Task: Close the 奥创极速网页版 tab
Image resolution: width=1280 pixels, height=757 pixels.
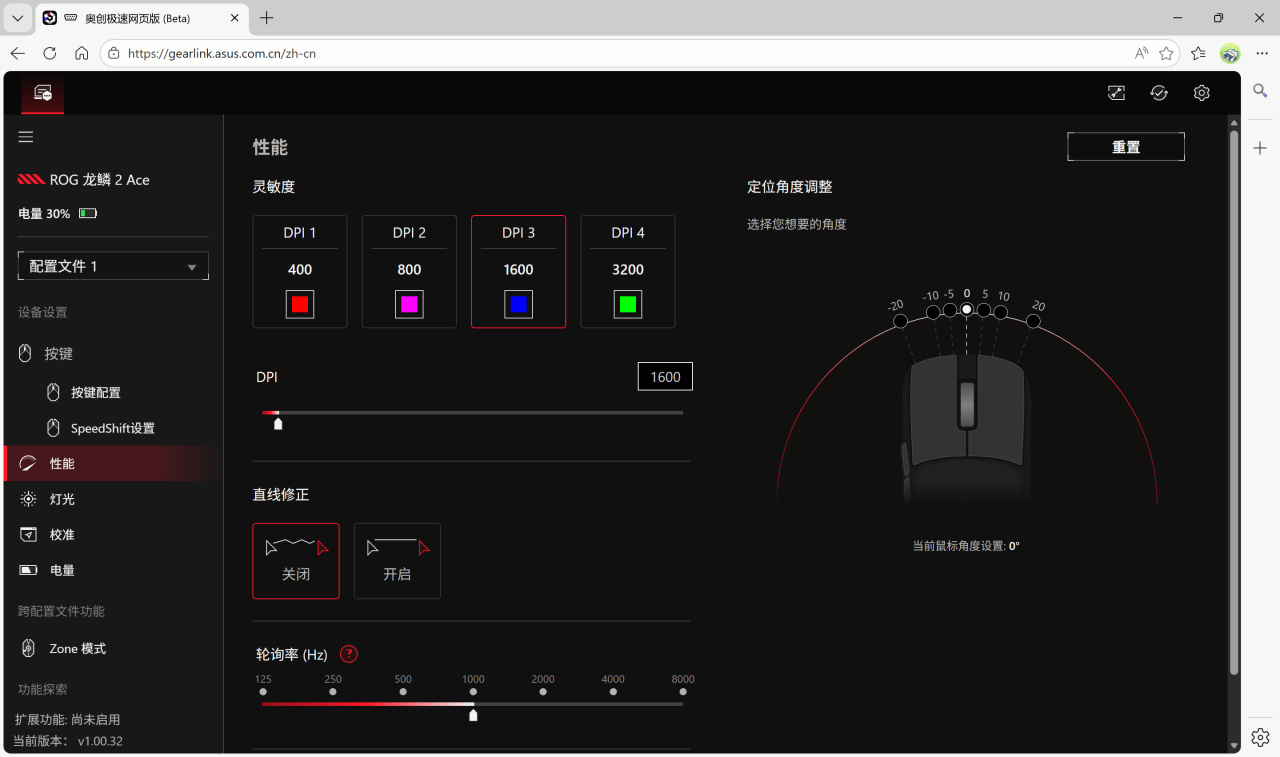Action: (234, 18)
